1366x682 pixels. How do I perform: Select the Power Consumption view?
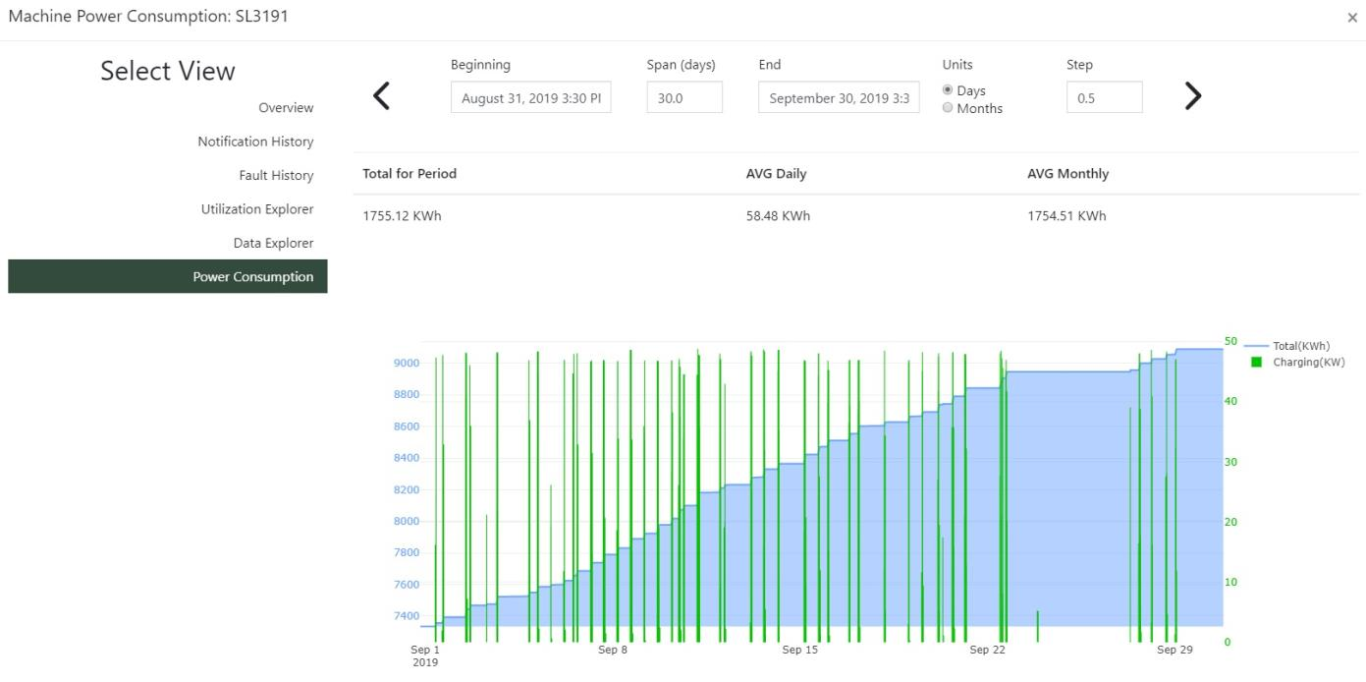click(253, 277)
